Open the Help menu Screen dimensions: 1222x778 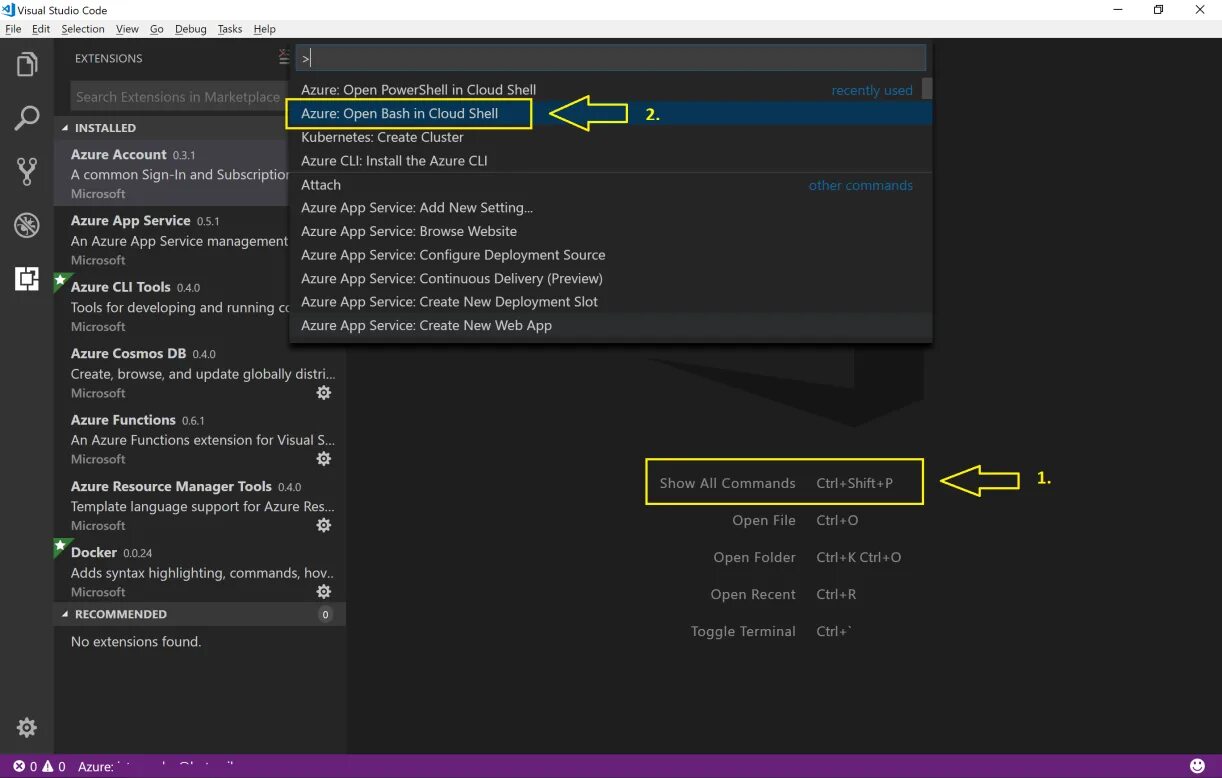(x=265, y=29)
